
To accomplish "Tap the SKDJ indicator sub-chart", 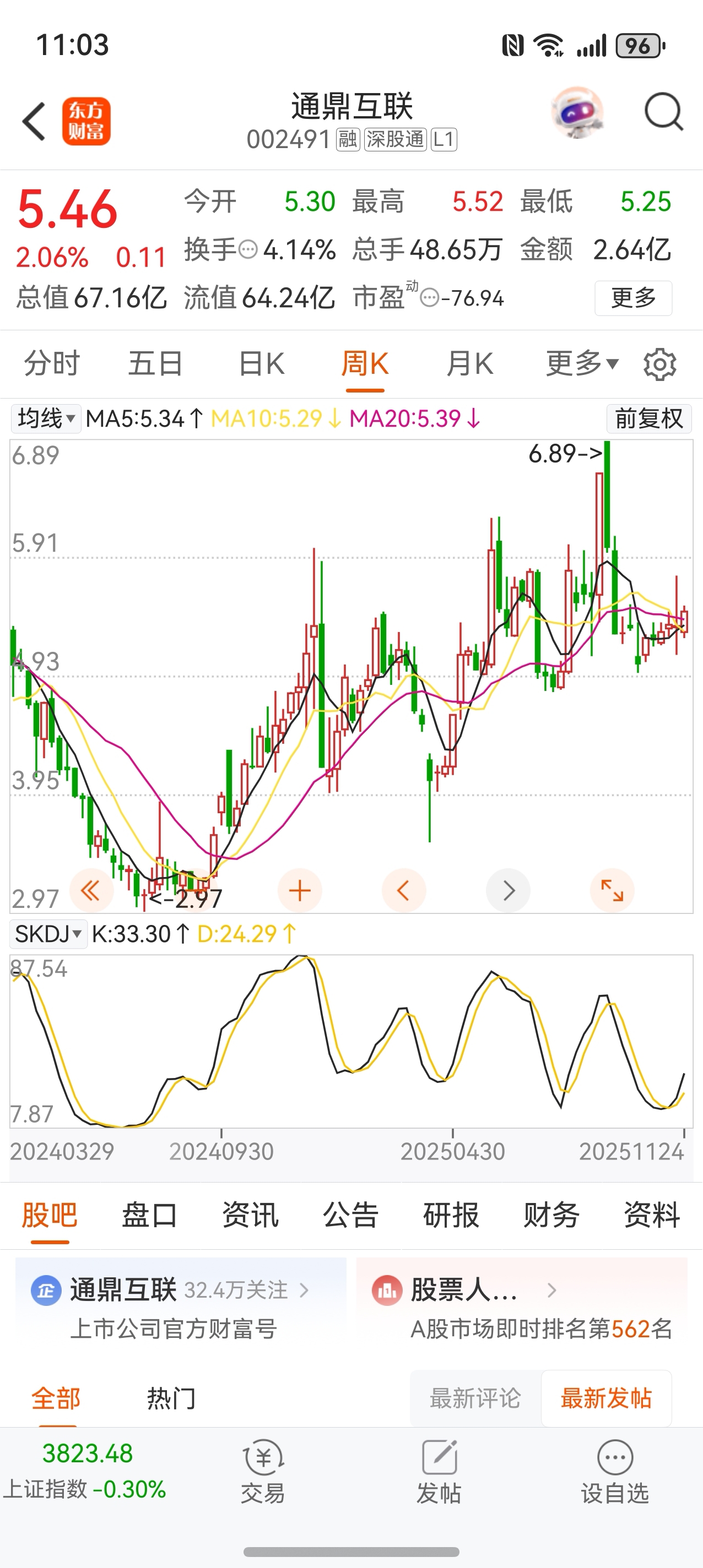I will point(351,1042).
